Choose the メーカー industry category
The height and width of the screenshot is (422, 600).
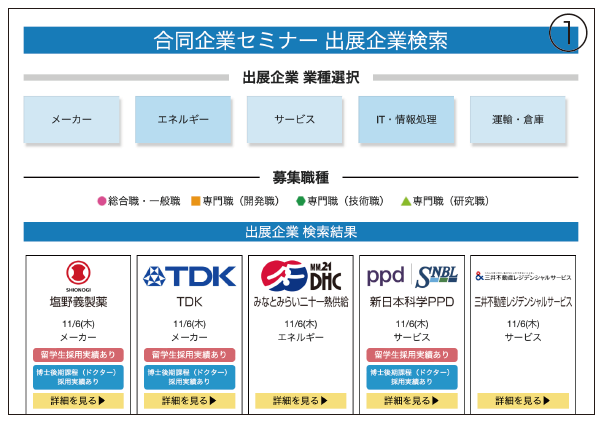[x=71, y=119]
